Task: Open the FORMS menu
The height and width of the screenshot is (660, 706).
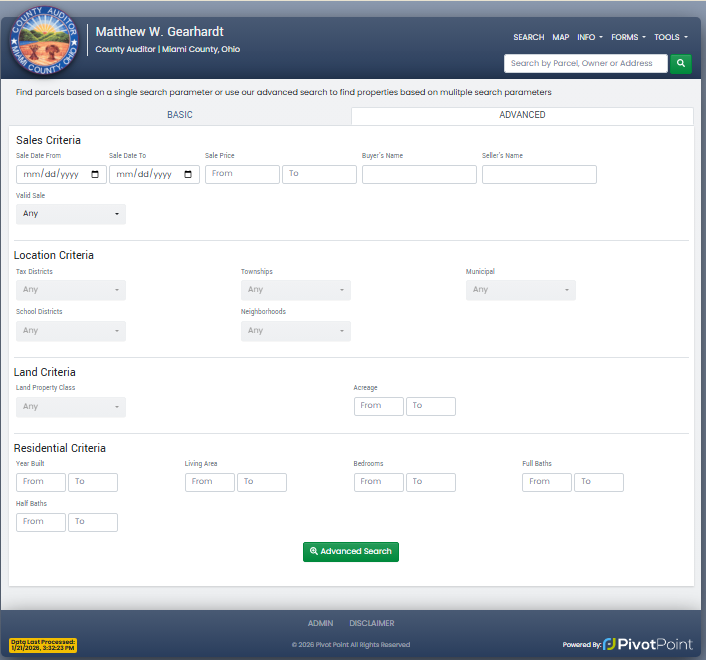Action: coord(628,37)
